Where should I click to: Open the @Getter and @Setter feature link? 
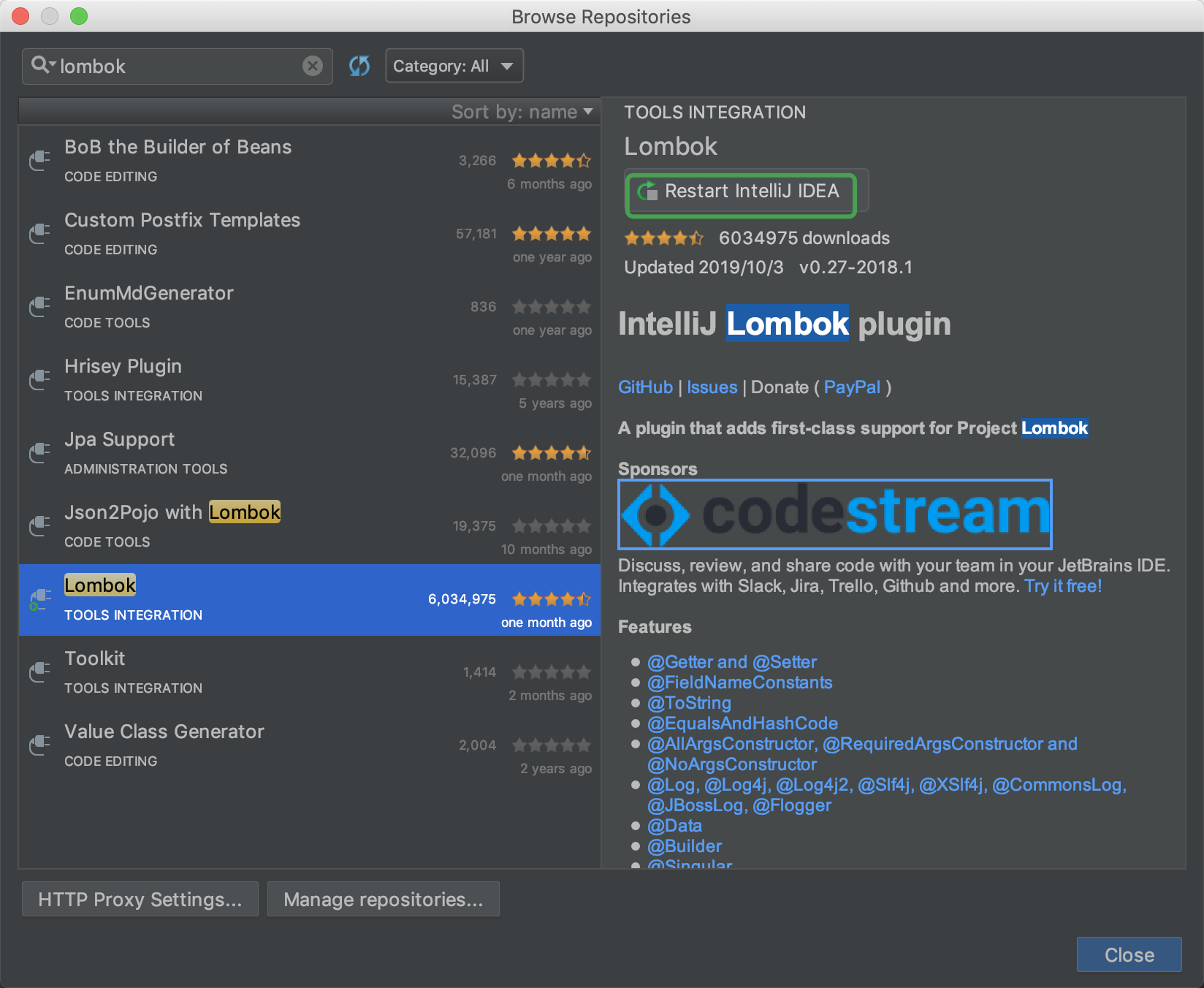[x=732, y=662]
